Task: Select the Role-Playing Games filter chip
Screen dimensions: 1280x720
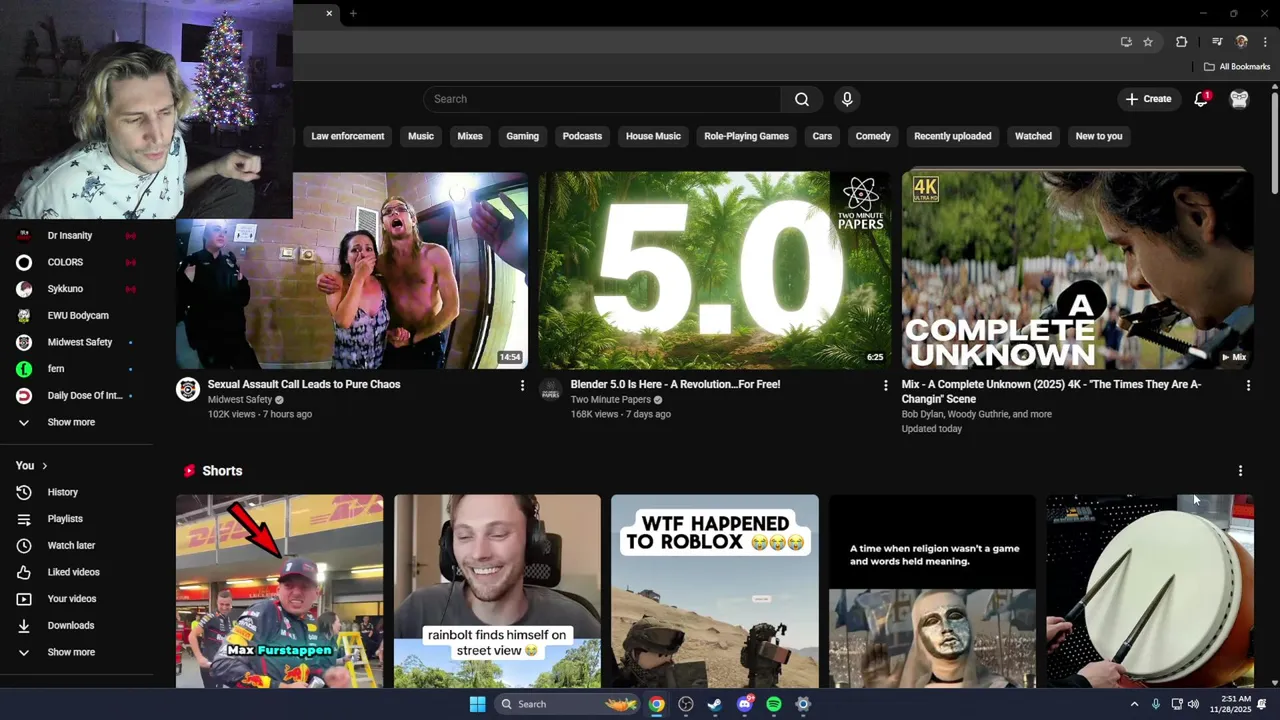Action: click(x=746, y=136)
